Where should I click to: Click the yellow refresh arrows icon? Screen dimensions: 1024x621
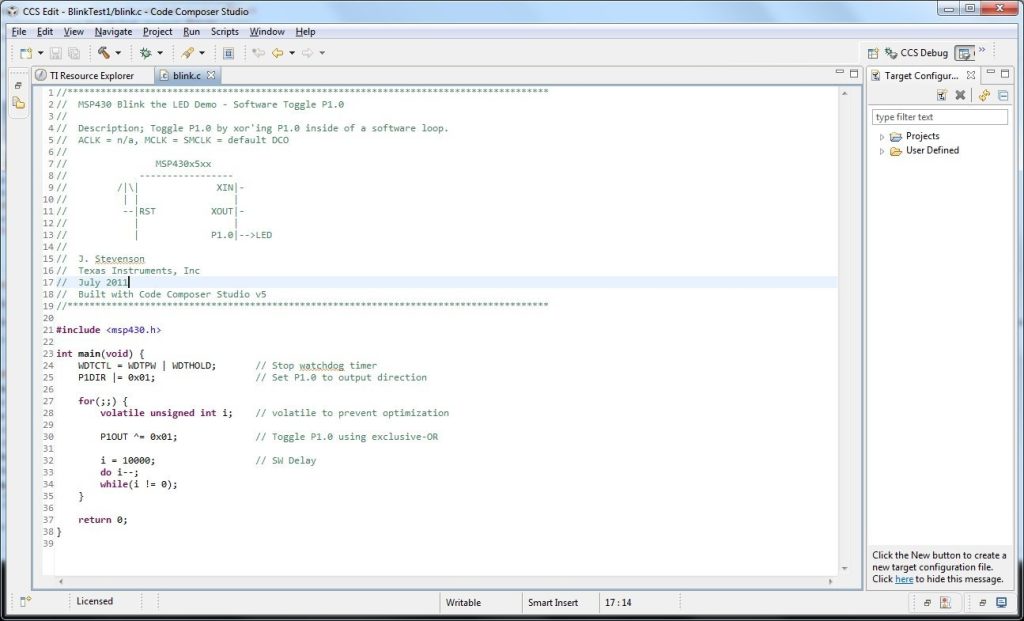click(984, 95)
